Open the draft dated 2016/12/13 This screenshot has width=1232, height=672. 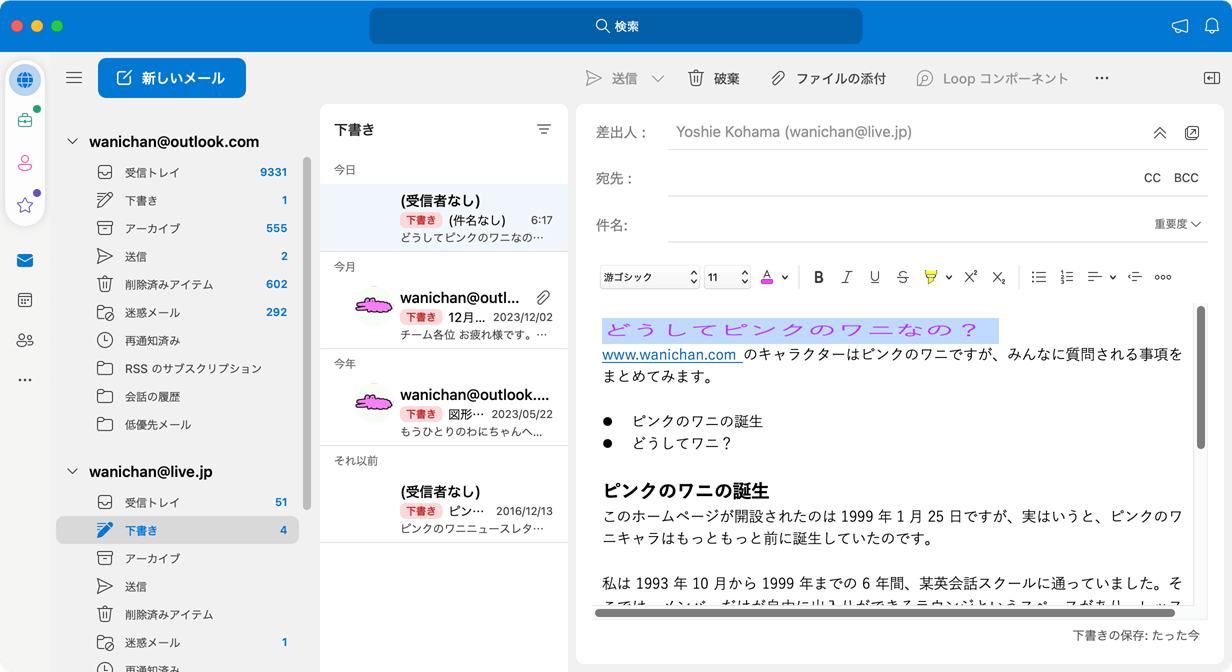[444, 509]
